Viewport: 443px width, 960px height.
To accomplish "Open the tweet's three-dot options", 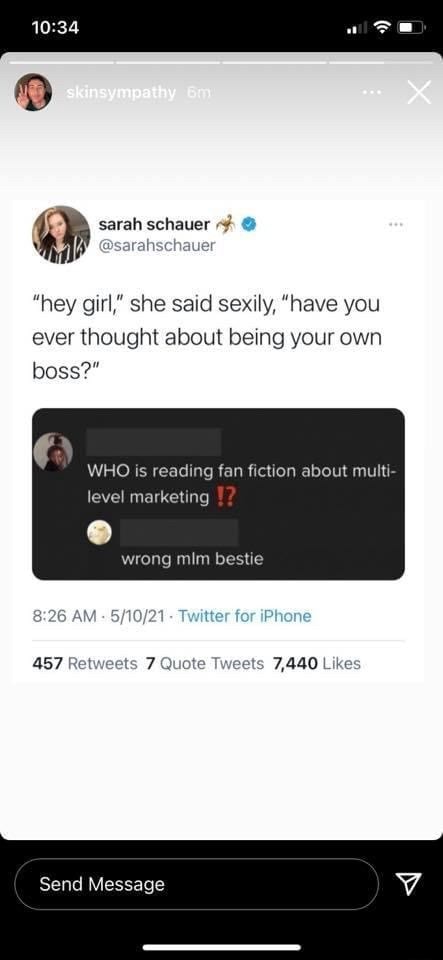I will pos(395,225).
